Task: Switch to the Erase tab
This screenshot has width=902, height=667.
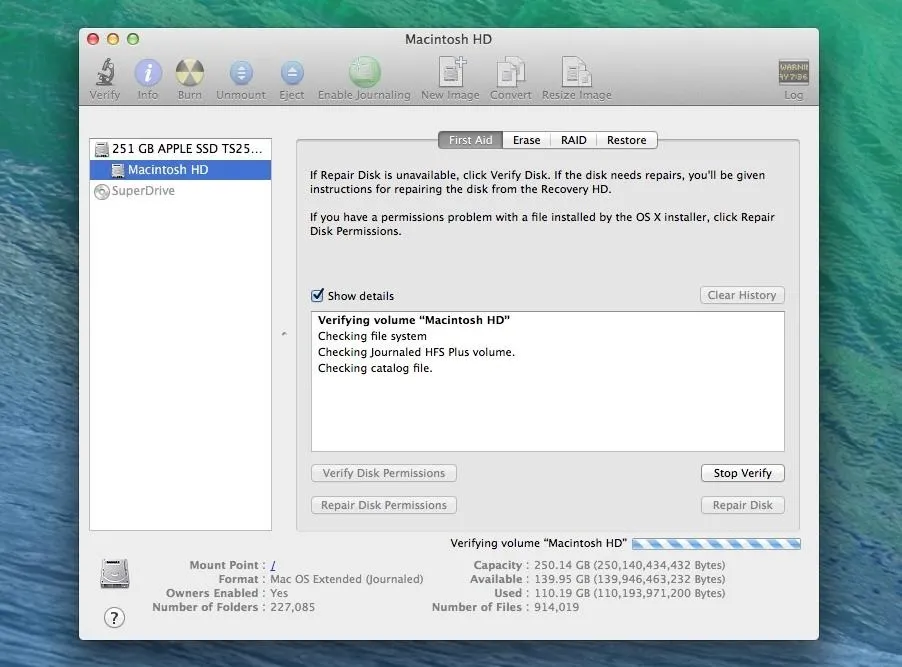Action: click(x=526, y=140)
